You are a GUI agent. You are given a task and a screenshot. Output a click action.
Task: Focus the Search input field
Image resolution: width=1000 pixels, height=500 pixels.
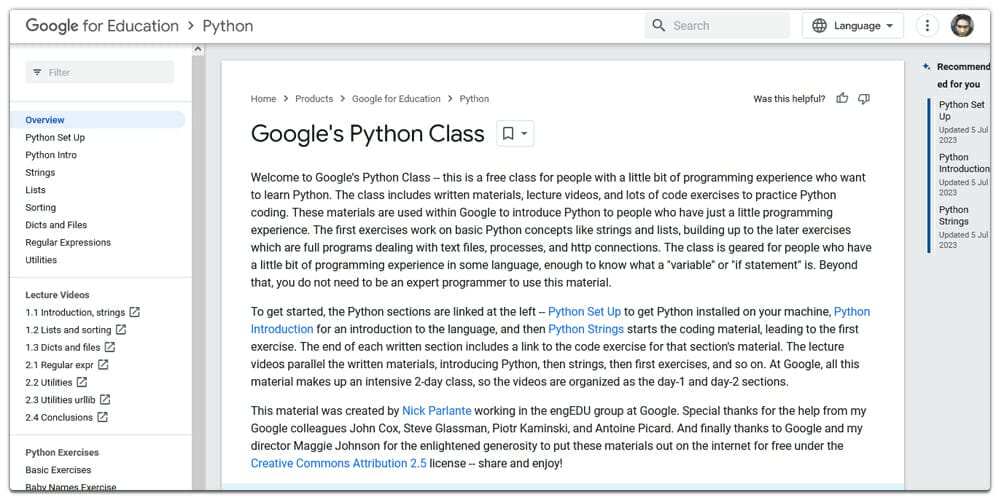pos(717,26)
